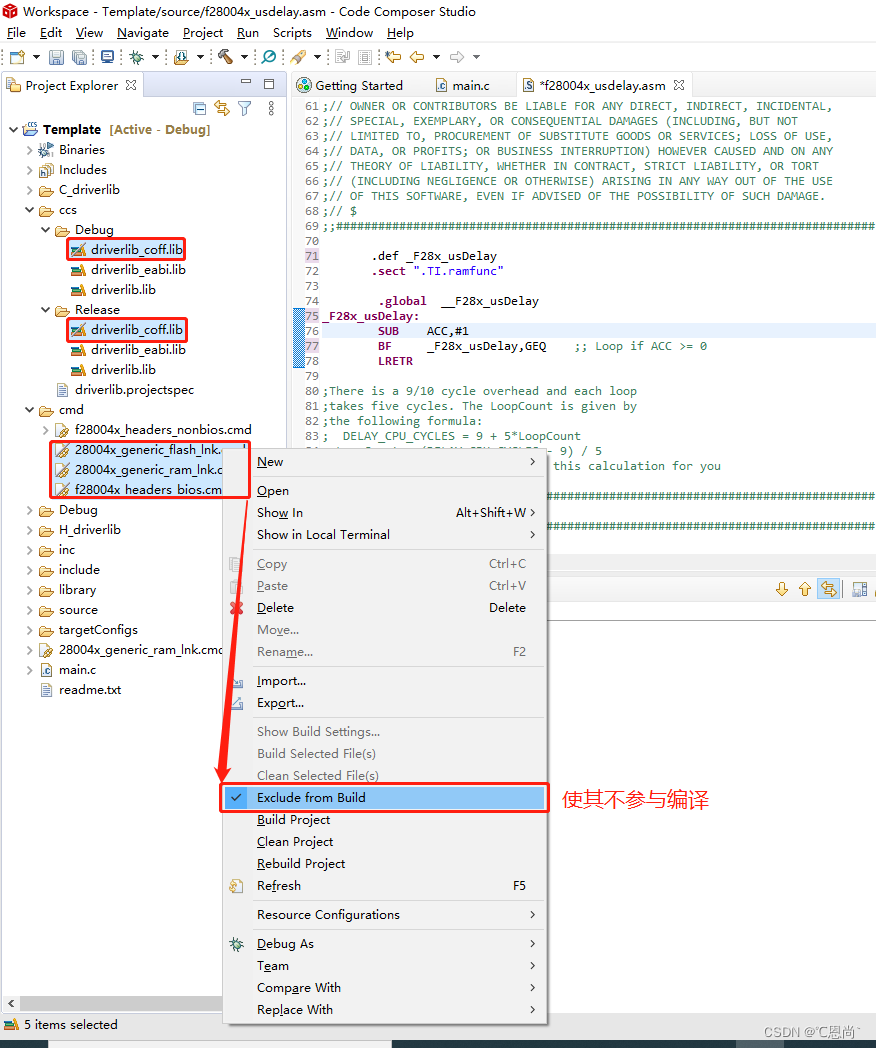
Task: Select f28004x_headers_nonbios.cmd file
Action: point(162,430)
